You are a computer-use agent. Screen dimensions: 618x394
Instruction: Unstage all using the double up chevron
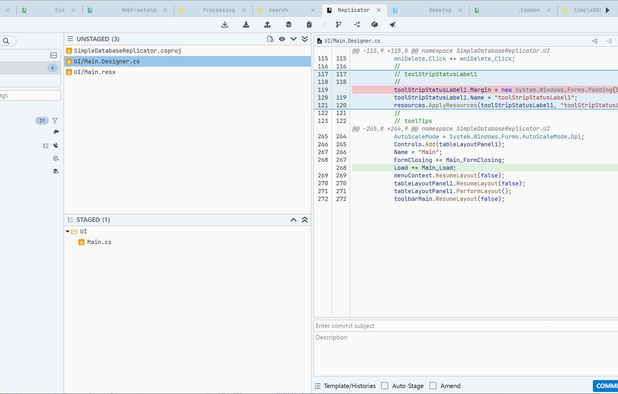tap(305, 220)
